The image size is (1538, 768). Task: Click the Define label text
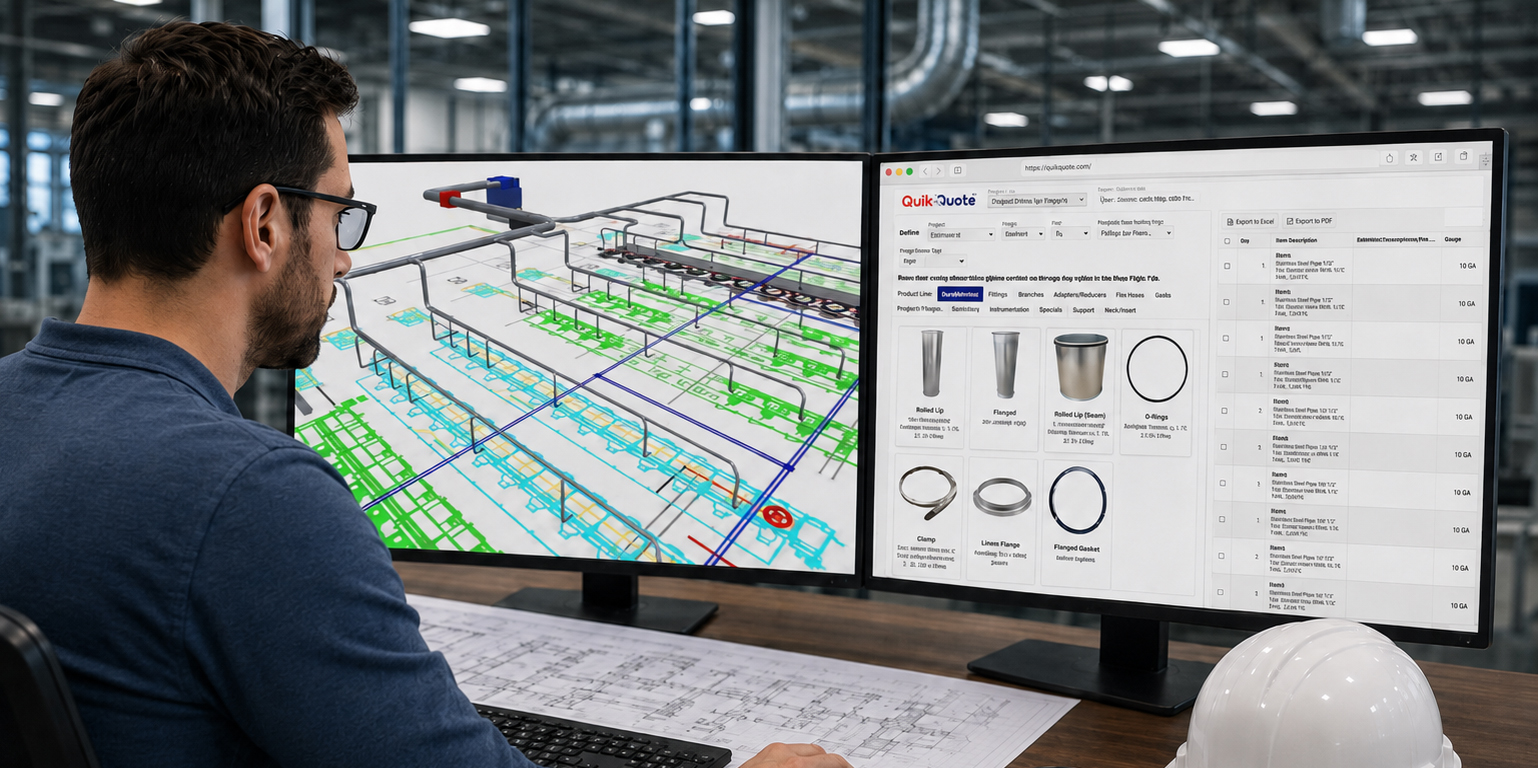point(909,233)
